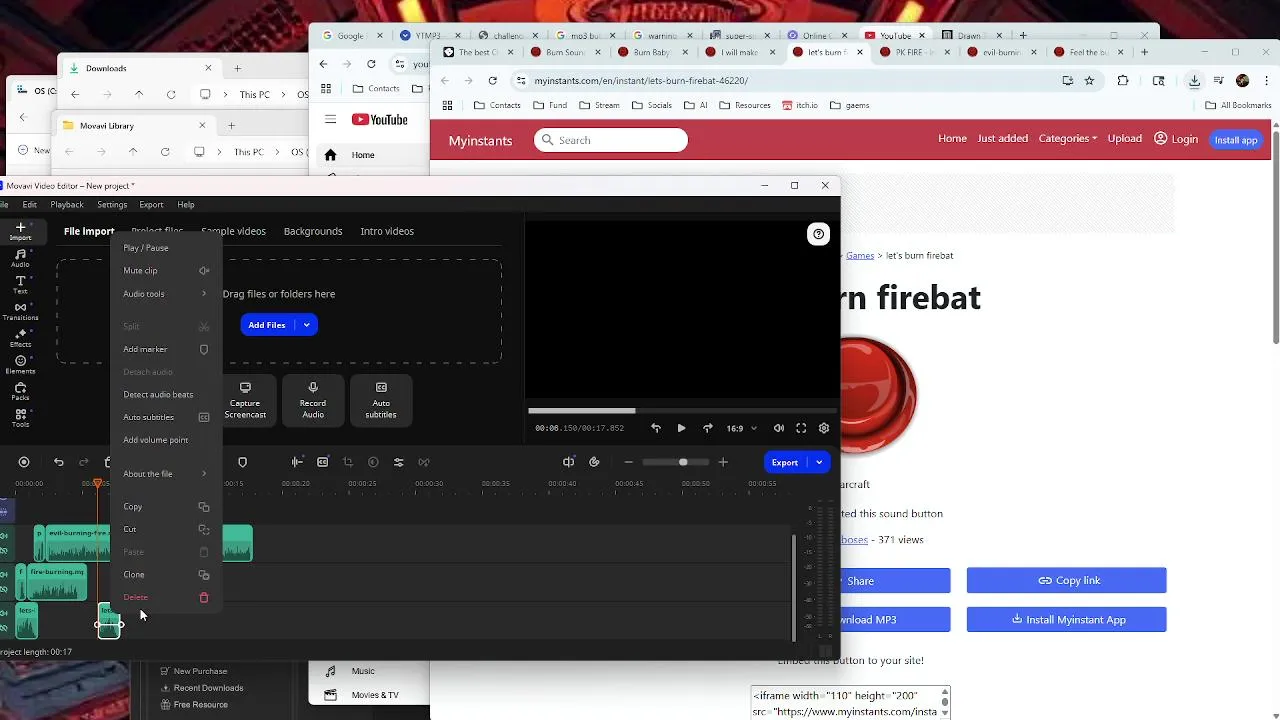Screen dimensions: 1280x720
Task: Choose Detect audio beats in context menu
Action: (166, 394)
